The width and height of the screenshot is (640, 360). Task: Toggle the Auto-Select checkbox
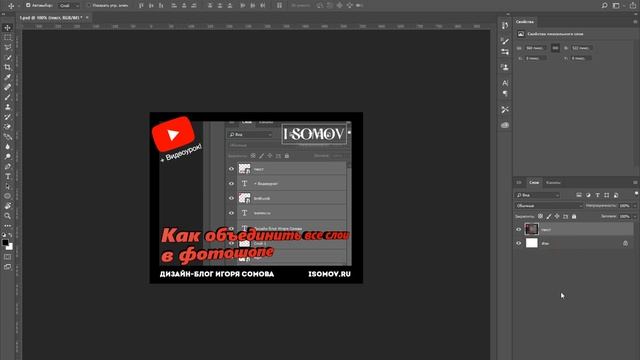pos(28,5)
